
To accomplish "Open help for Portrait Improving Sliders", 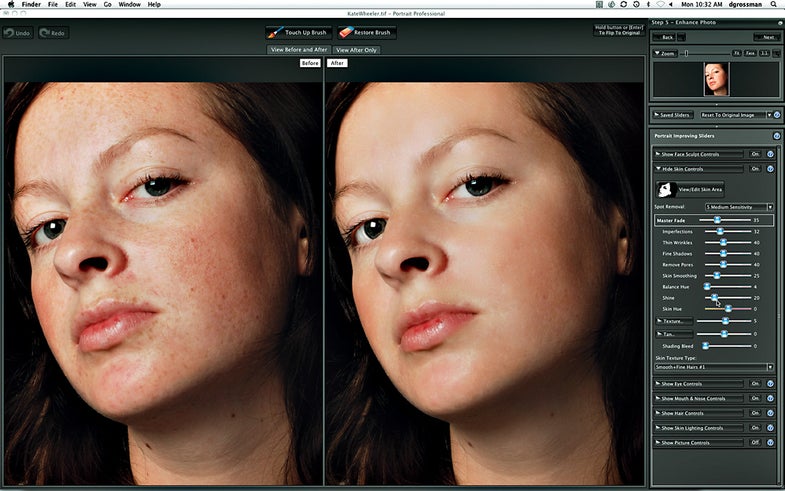I will pos(776,136).
